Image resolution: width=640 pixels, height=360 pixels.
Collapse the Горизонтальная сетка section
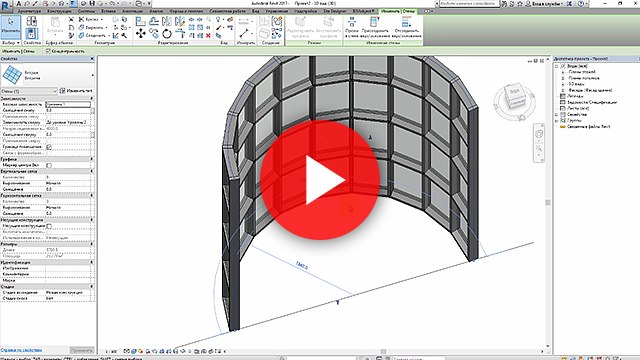91,196
